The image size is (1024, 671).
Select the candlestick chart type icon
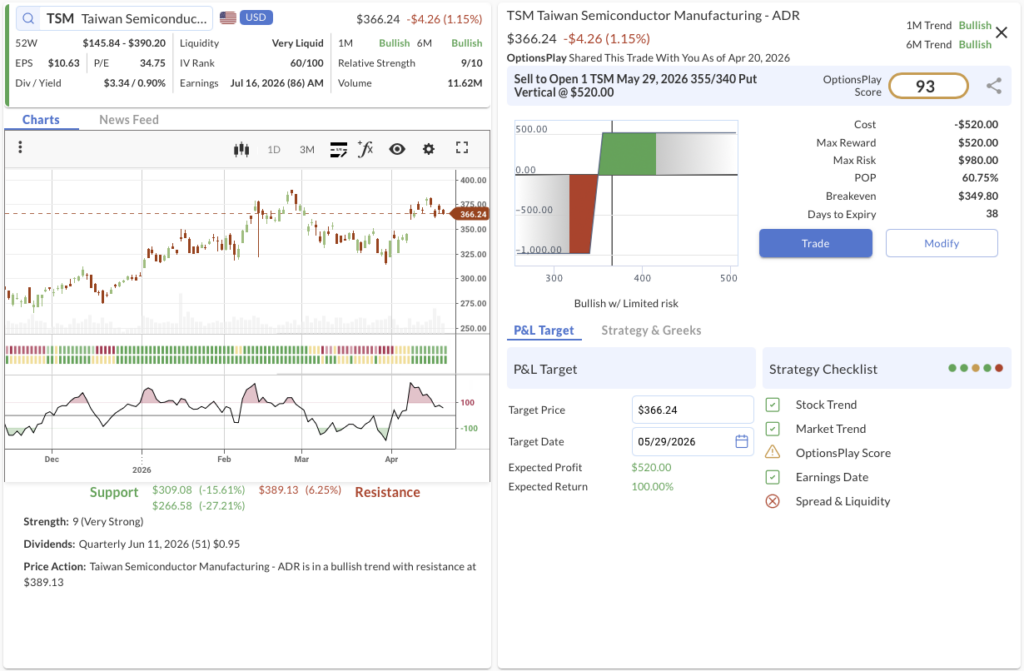click(240, 149)
